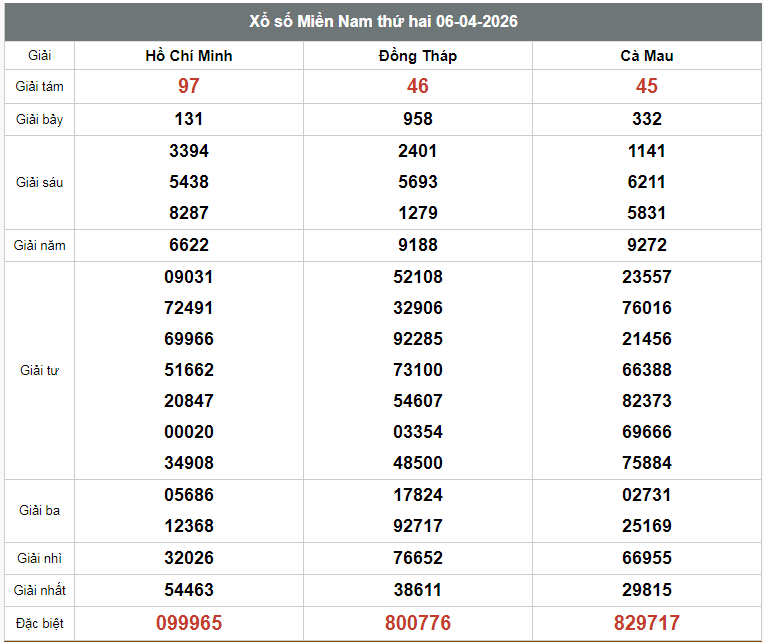The width and height of the screenshot is (764, 642).
Task: Select the Hồ Chí Minh column header
Action: pos(189,56)
